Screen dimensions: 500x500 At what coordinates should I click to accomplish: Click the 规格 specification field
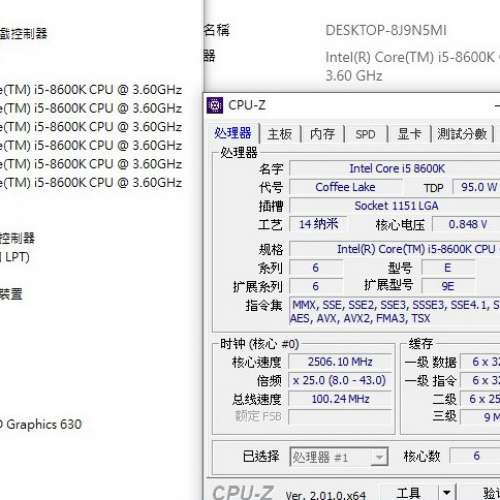click(395, 249)
